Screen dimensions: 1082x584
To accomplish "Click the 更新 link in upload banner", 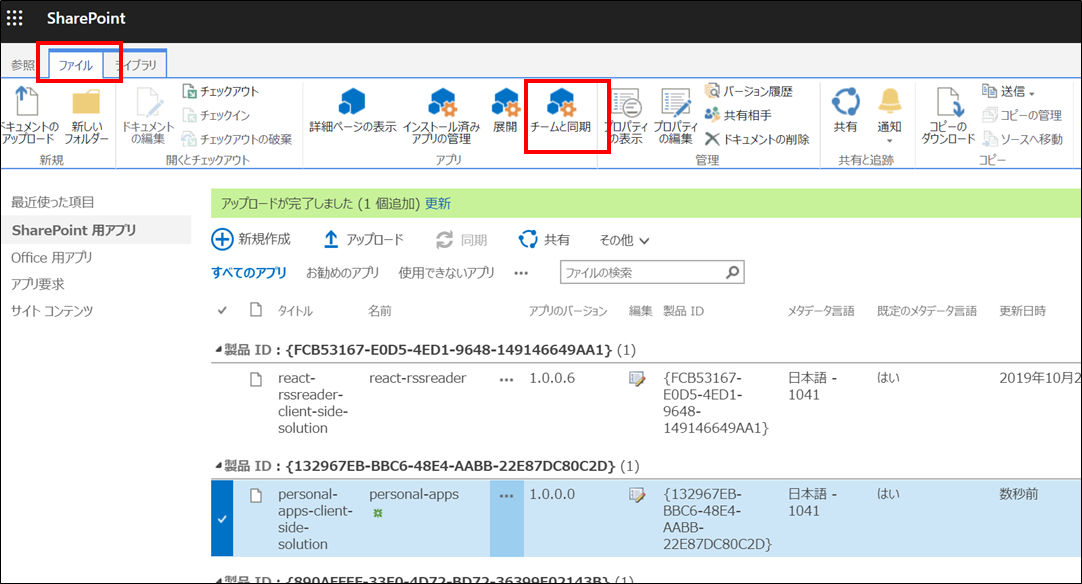I will (437, 204).
